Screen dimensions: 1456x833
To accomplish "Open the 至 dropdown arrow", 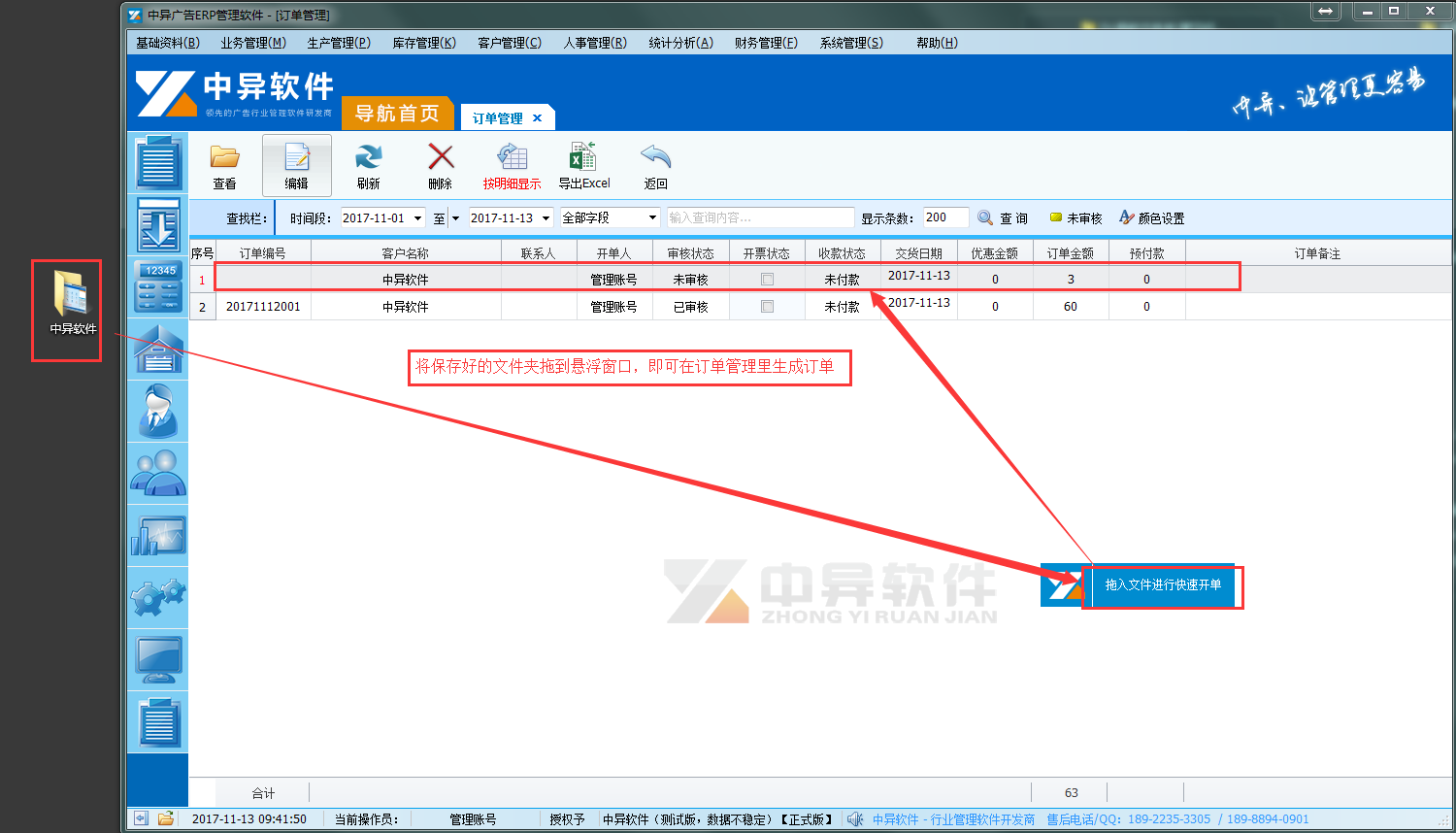I will point(455,218).
